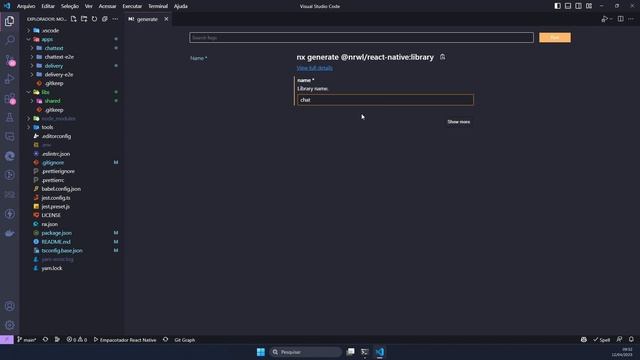Select the generate editor tab
The image size is (640, 360).
pos(147,19)
